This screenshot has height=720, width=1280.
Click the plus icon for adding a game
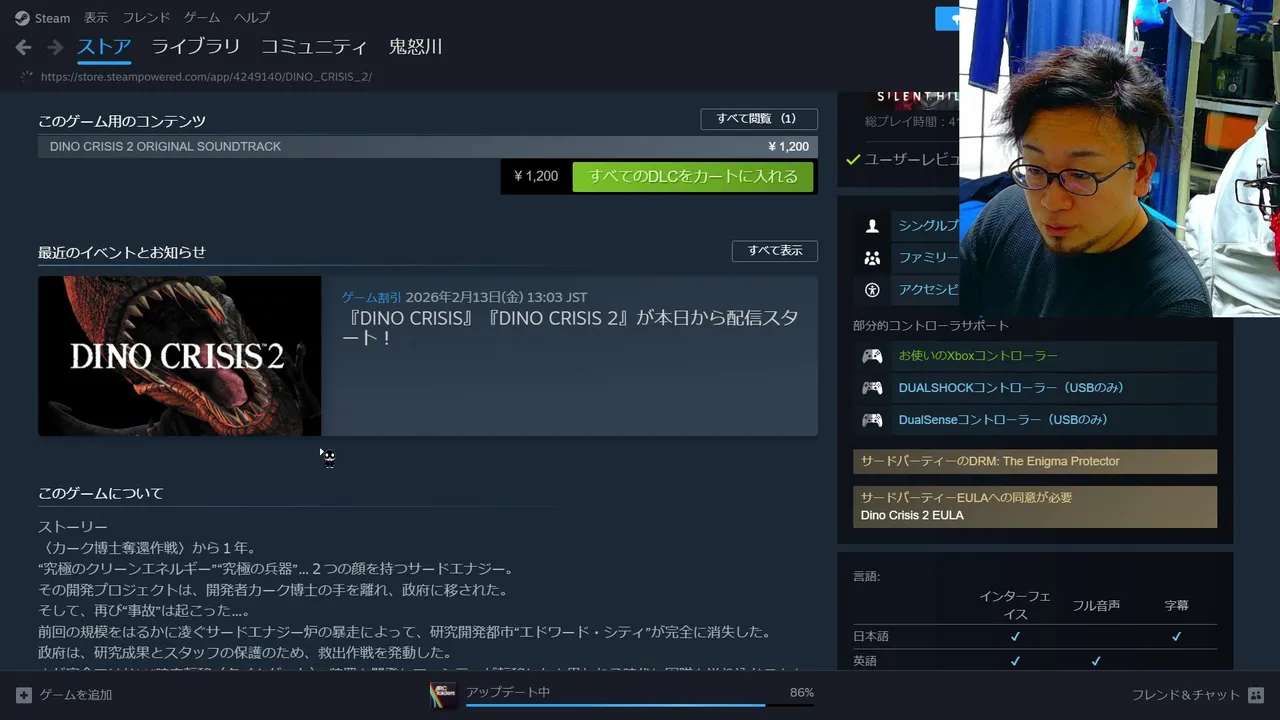(24, 695)
